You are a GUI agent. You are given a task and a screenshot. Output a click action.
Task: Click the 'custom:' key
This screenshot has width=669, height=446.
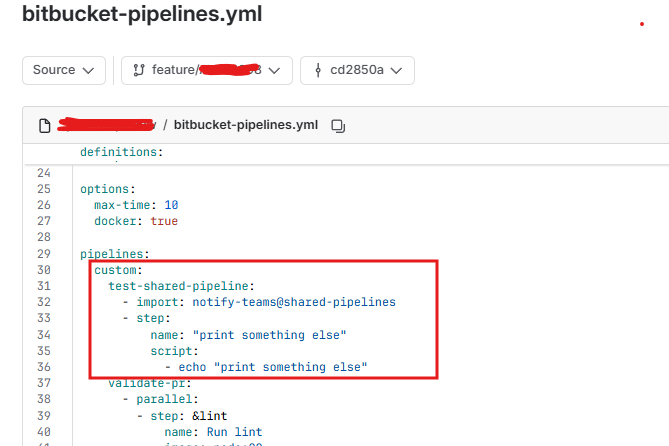[118, 270]
